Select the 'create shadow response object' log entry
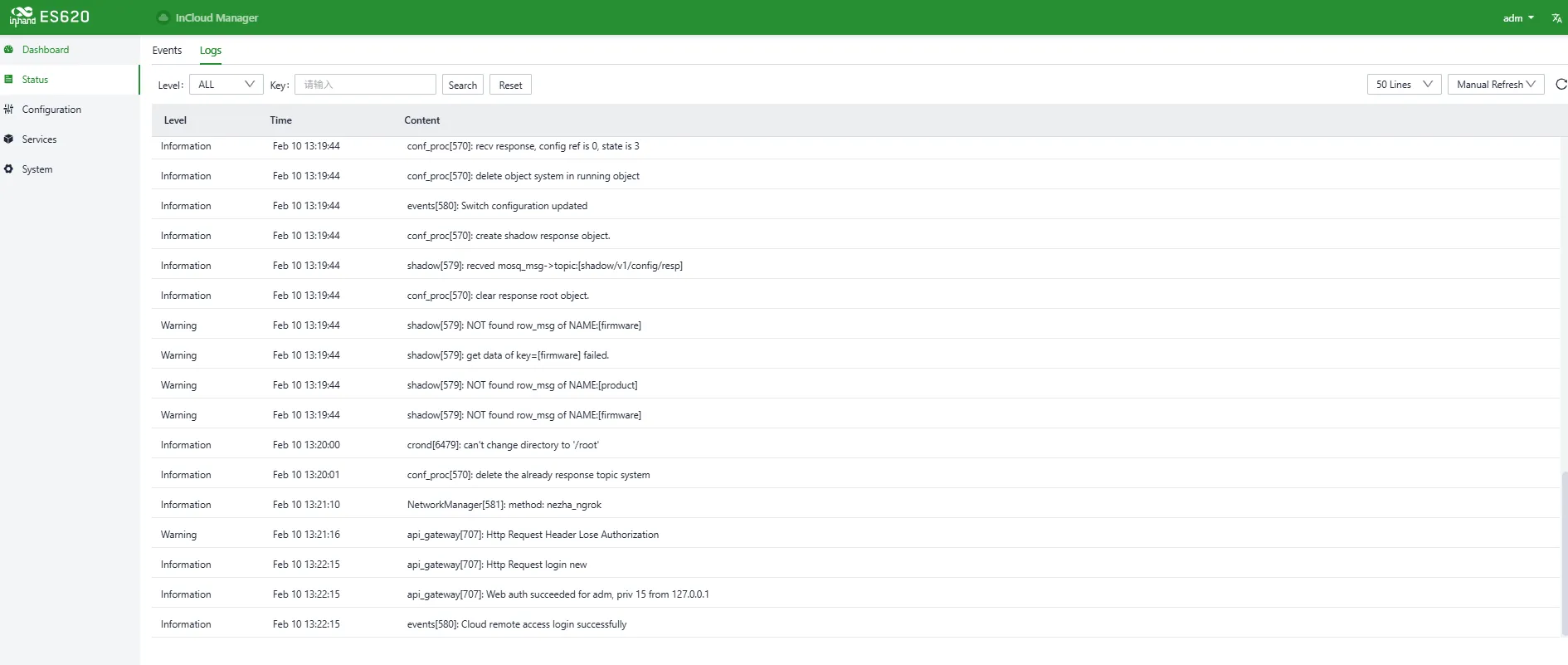The image size is (1568, 665). coord(855,236)
